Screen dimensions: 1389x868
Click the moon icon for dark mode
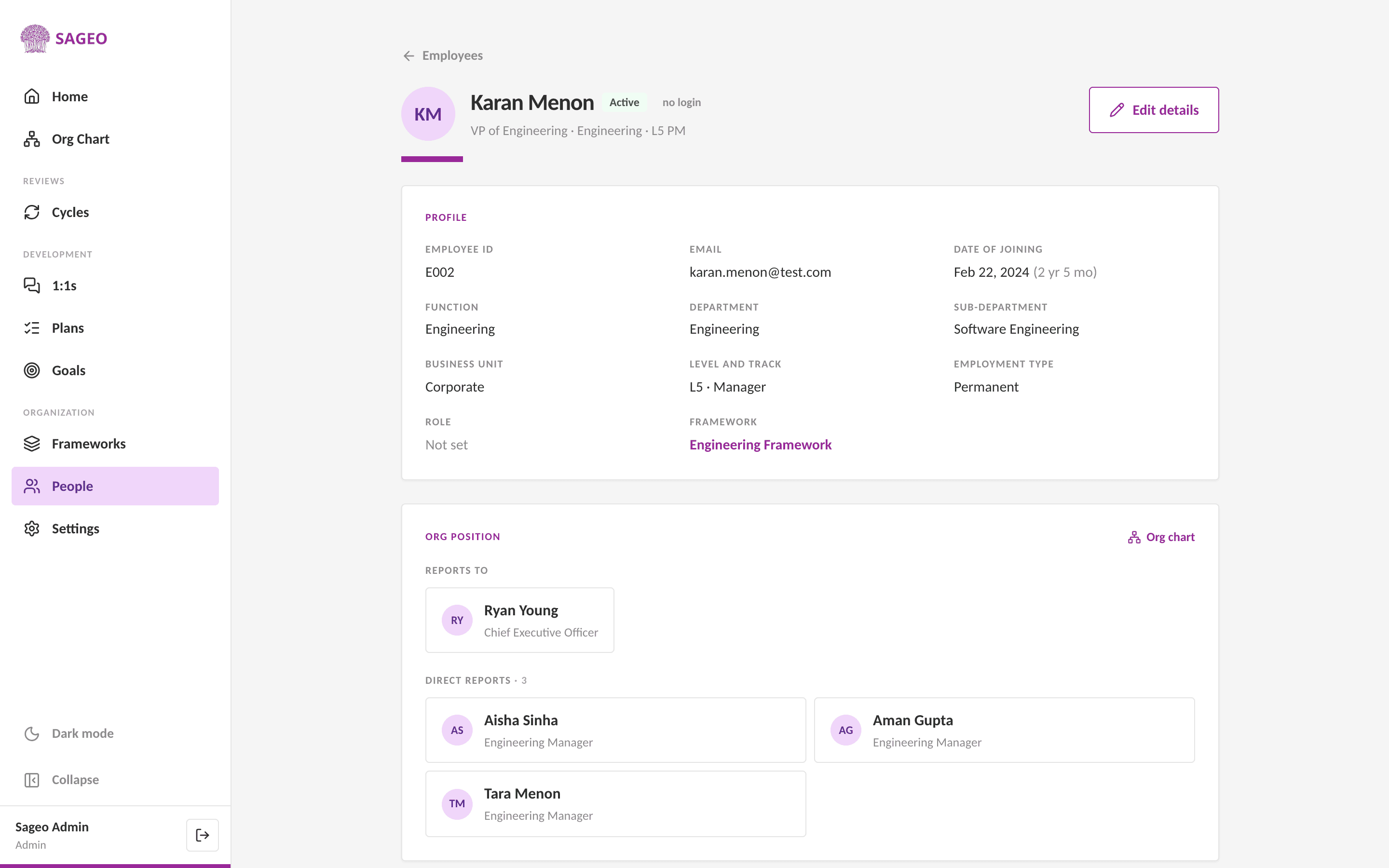(31, 733)
